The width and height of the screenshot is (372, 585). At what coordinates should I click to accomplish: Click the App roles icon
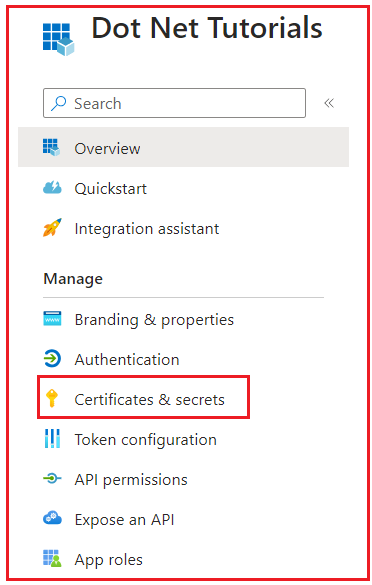52,558
